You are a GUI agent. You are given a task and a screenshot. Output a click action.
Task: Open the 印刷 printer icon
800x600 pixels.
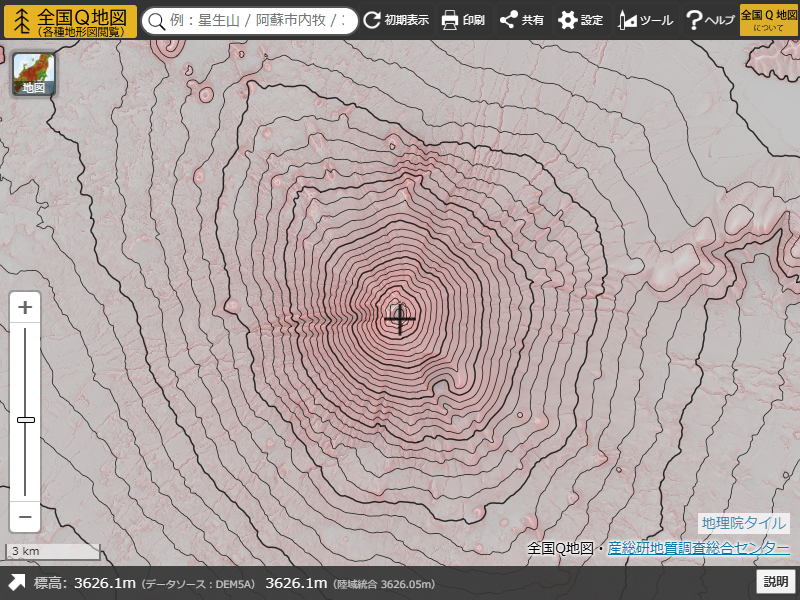coord(448,19)
